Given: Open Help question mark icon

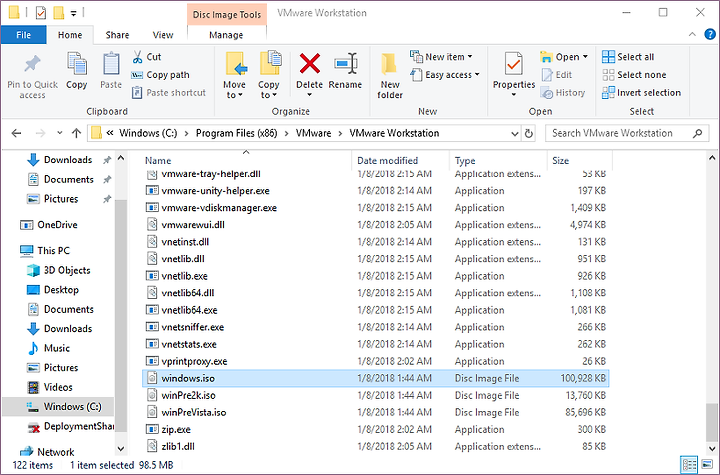Looking at the screenshot, I should [x=710, y=34].
